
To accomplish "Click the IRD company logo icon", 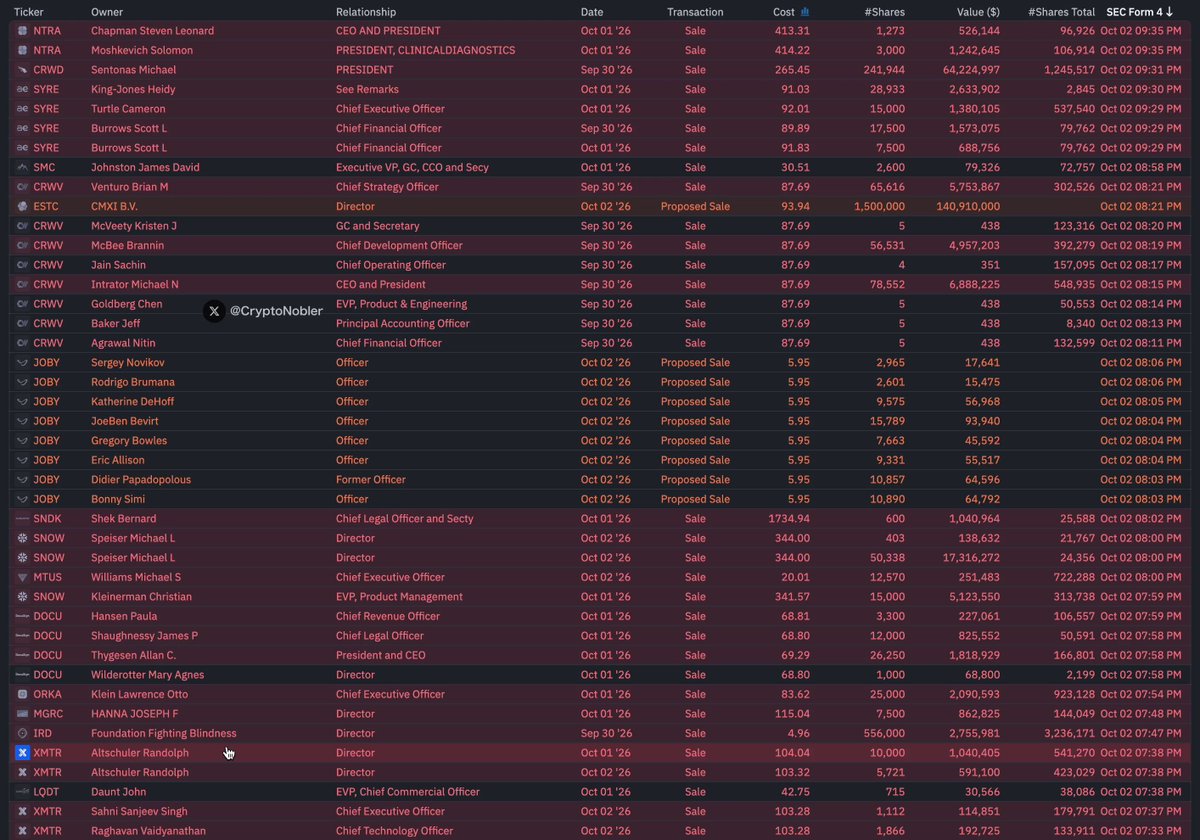I will [x=22, y=733].
